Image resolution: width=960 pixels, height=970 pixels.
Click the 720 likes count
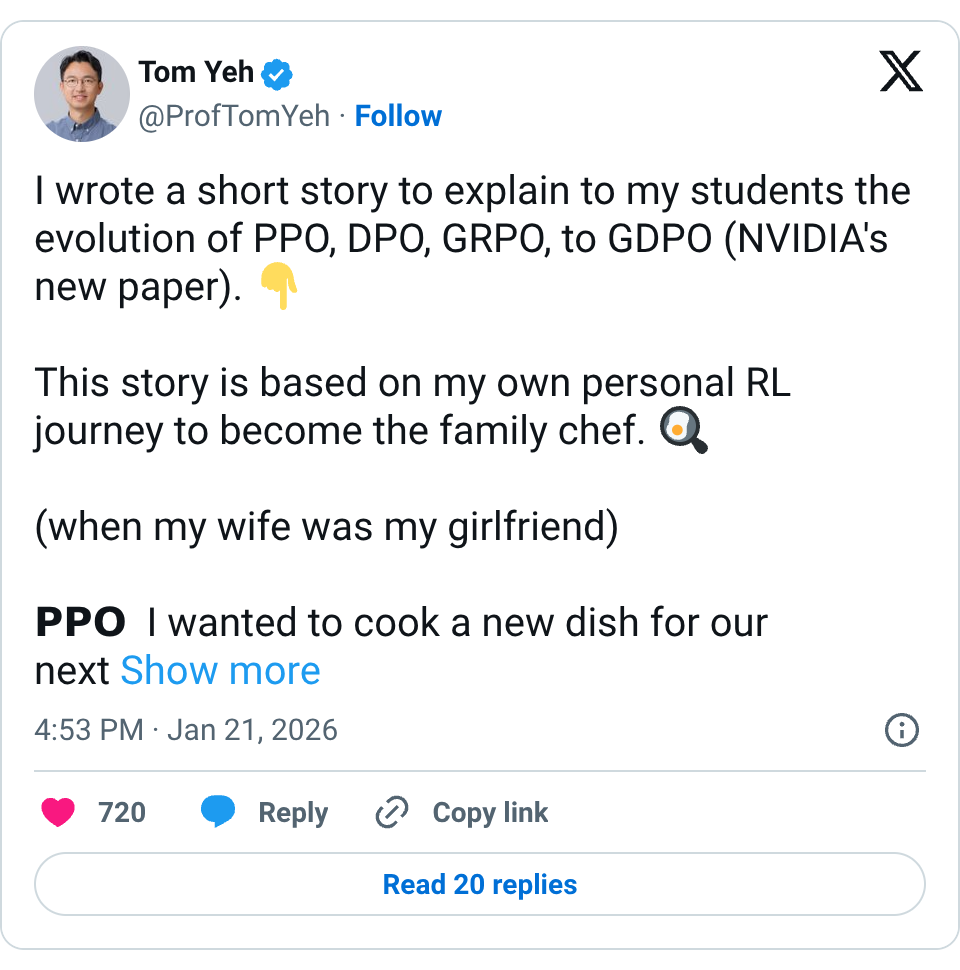click(122, 812)
